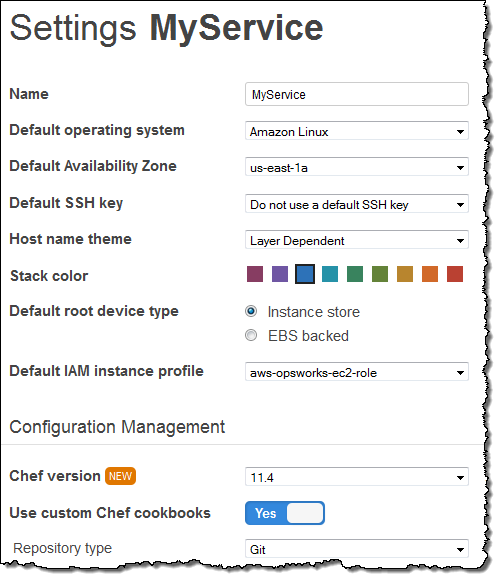Click the Name input field containing MyService
Image resolution: width=500 pixels, height=579 pixels.
coord(356,94)
